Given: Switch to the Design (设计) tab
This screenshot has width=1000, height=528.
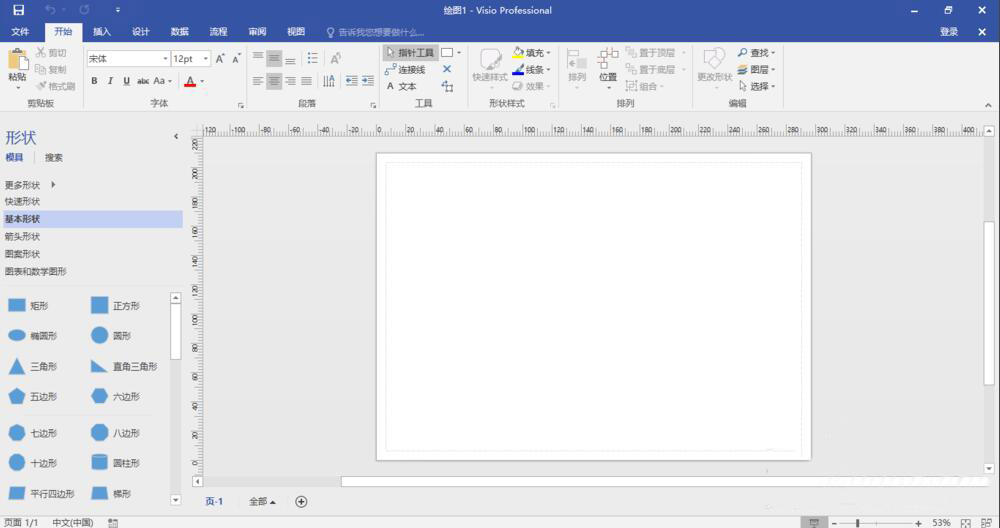Looking at the screenshot, I should click(x=141, y=32).
